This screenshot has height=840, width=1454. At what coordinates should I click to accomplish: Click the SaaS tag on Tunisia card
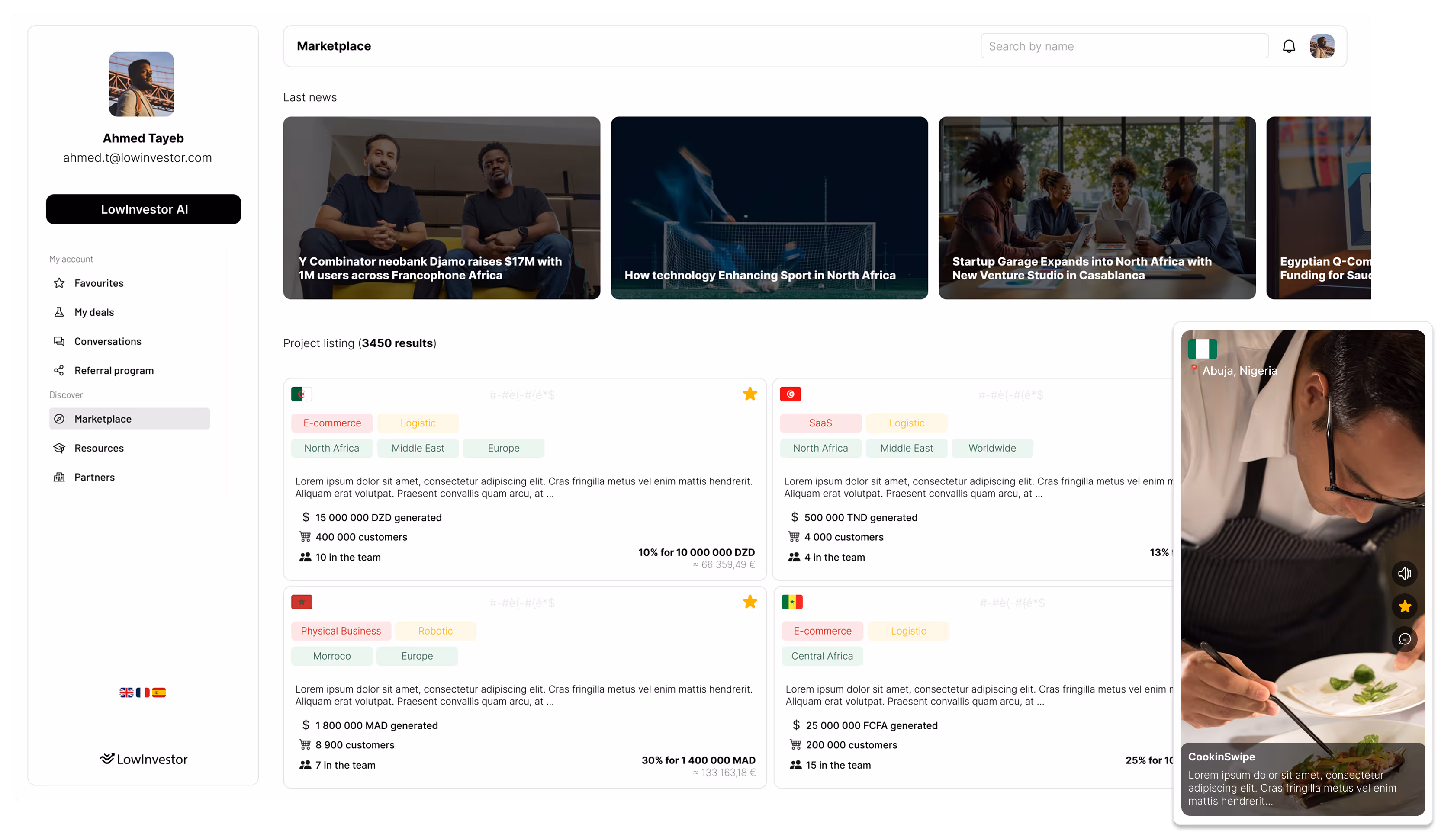coord(820,423)
